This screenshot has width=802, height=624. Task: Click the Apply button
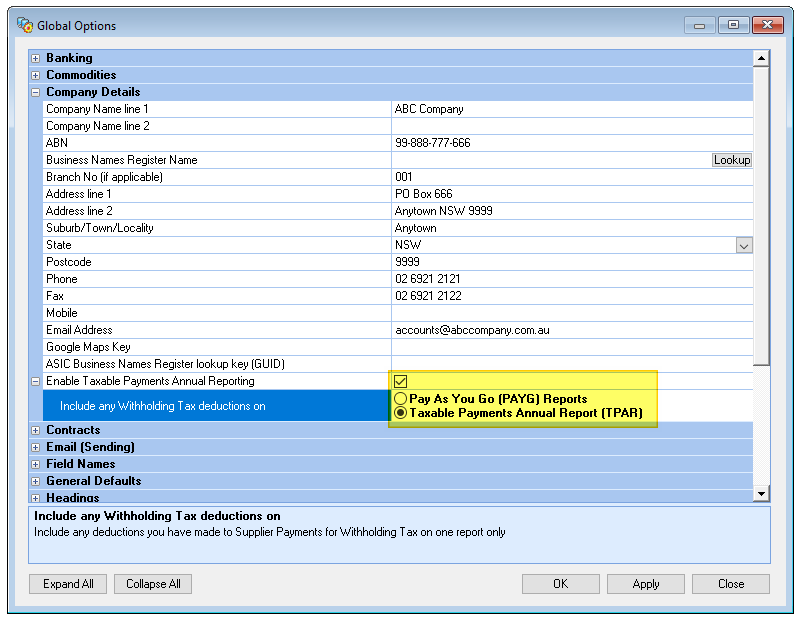(646, 584)
